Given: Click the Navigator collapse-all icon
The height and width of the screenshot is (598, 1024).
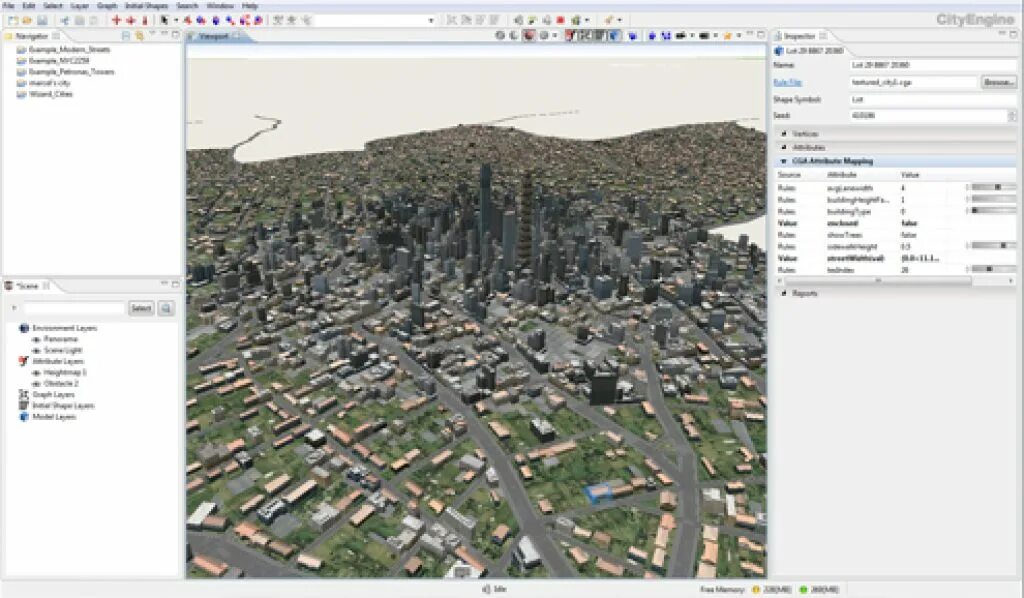Looking at the screenshot, I should pyautogui.click(x=126, y=36).
